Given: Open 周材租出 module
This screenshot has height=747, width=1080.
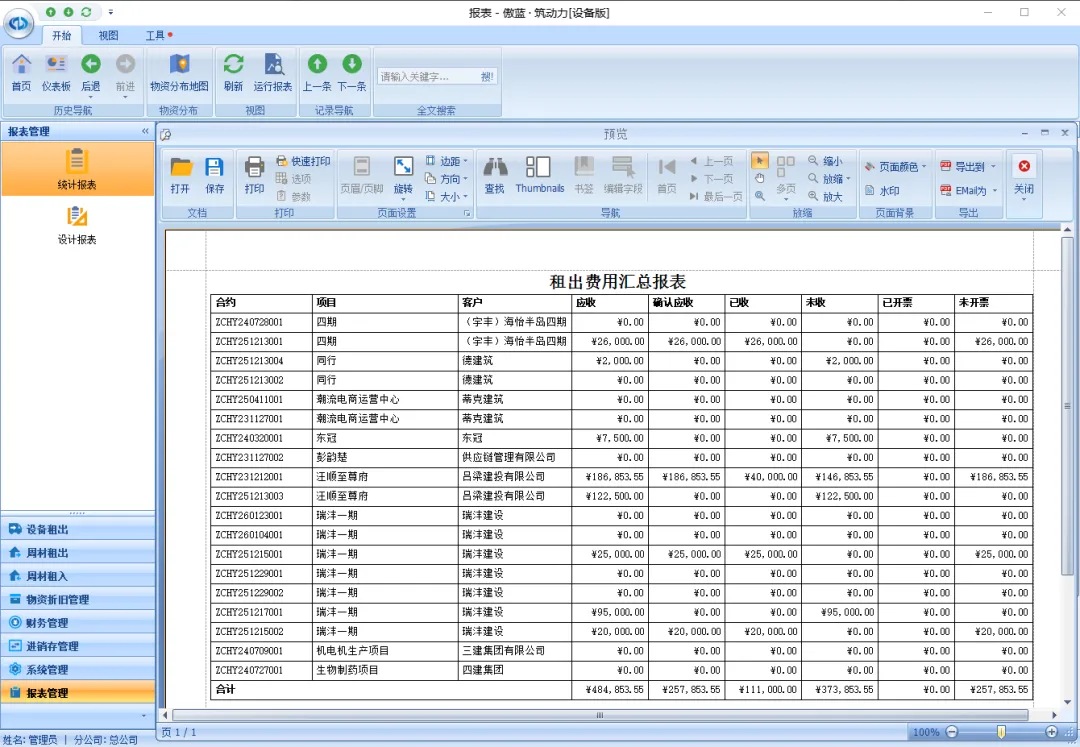Looking at the screenshot, I should [77, 552].
